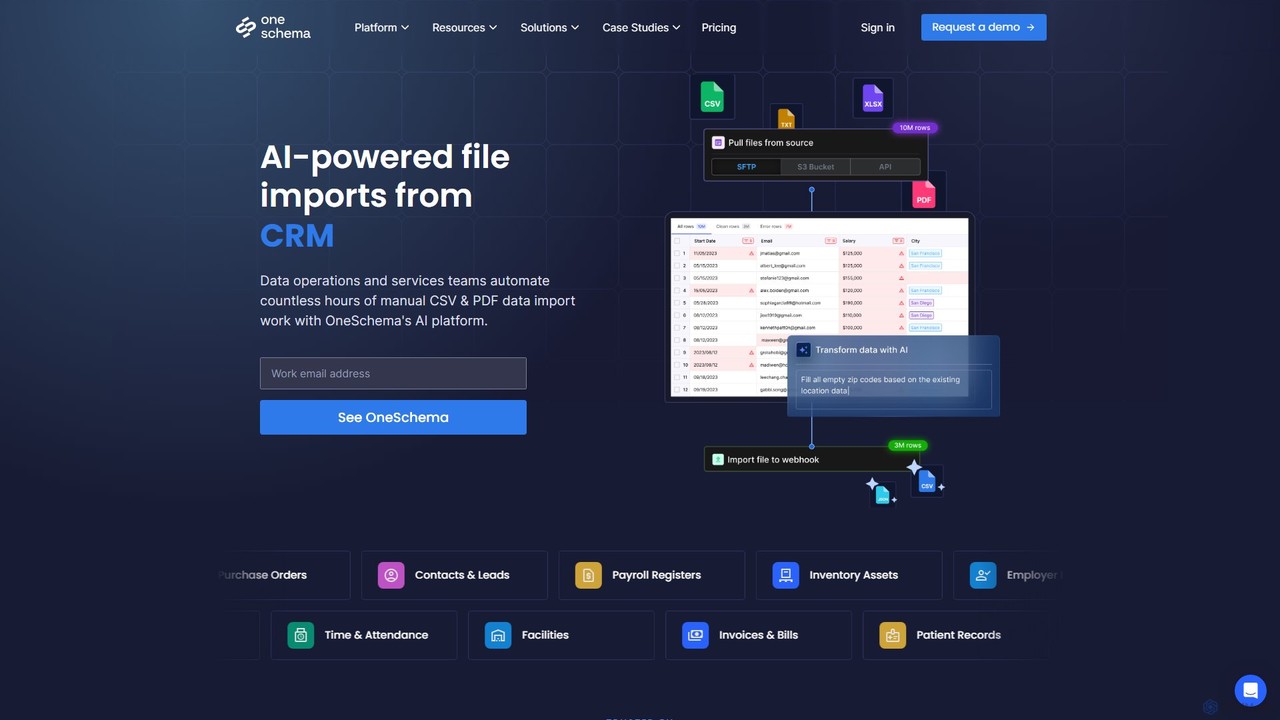The image size is (1280, 720).
Task: Open the Inventory Assets card
Action: coord(849,575)
